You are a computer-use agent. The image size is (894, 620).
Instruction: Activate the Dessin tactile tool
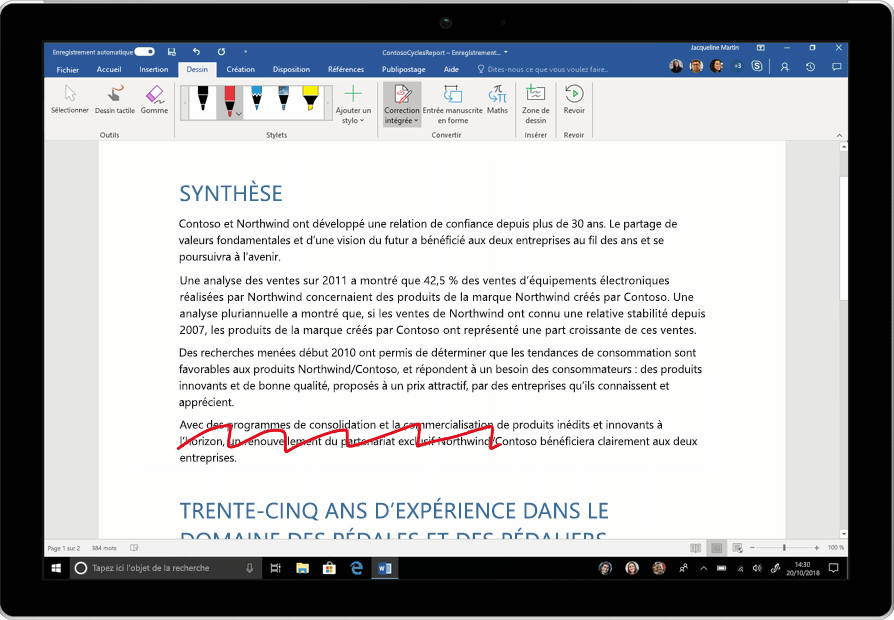click(x=113, y=100)
